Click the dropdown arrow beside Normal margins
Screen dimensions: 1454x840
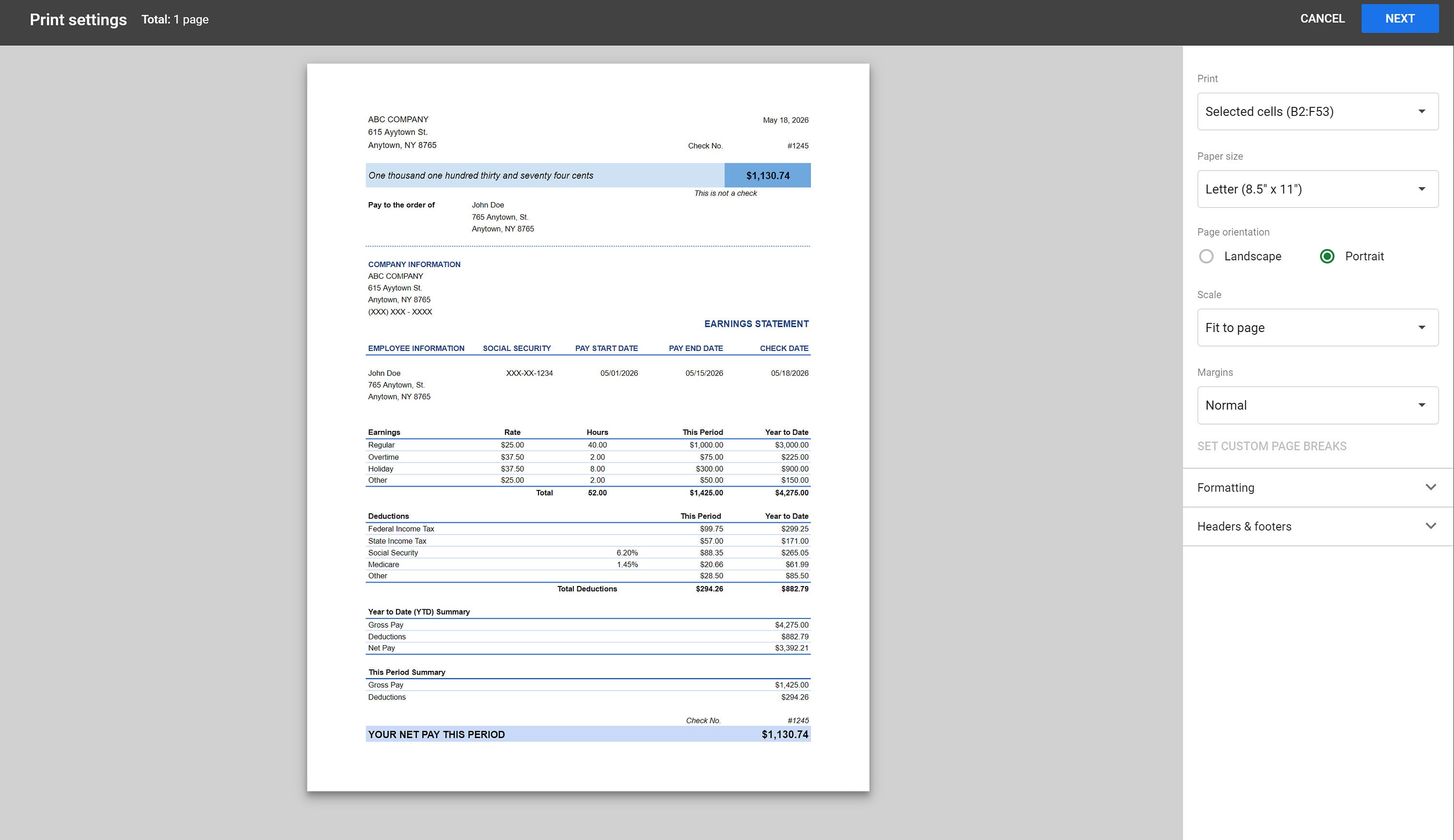1422,405
